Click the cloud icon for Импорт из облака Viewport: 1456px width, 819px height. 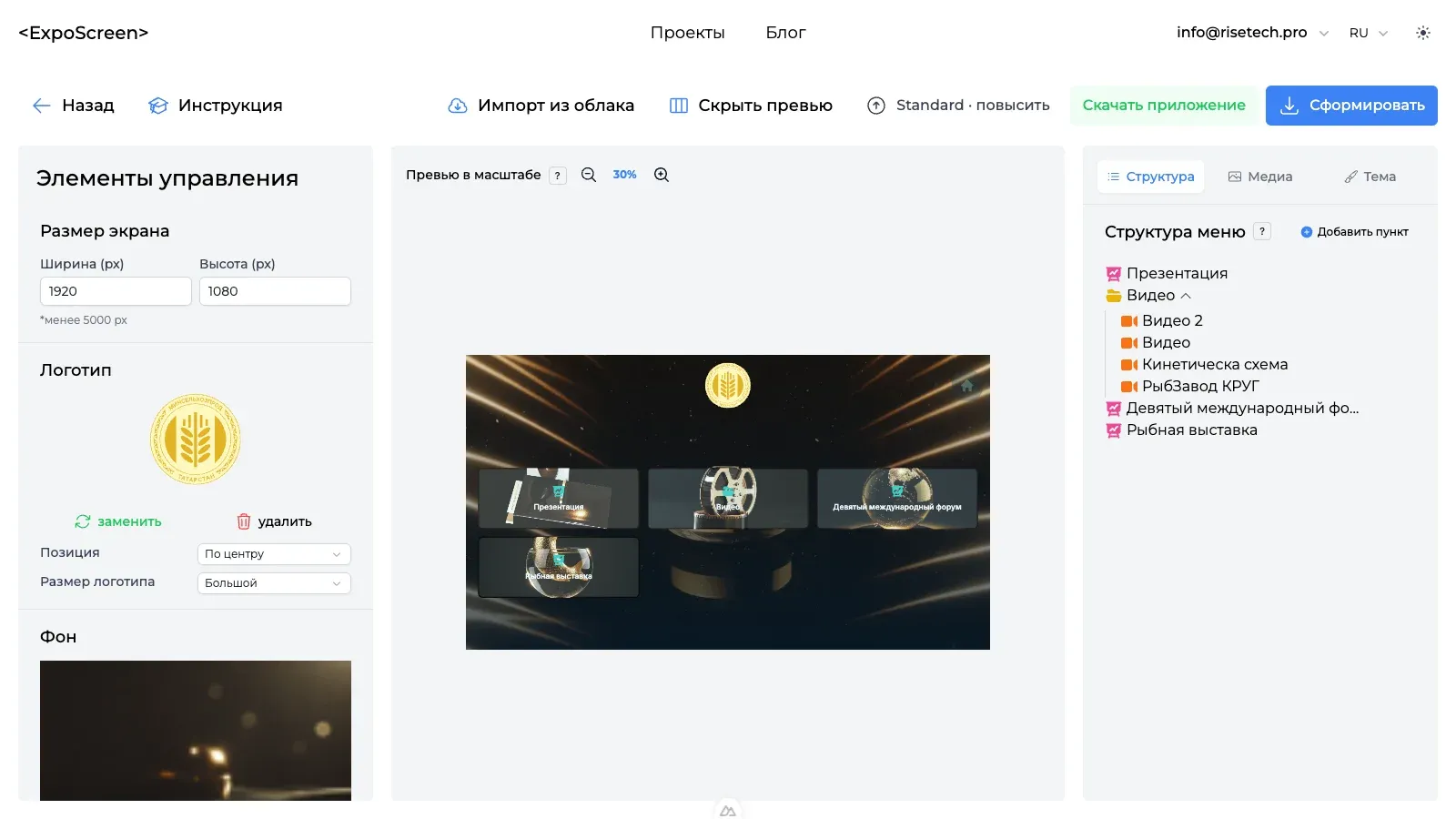pos(458,106)
